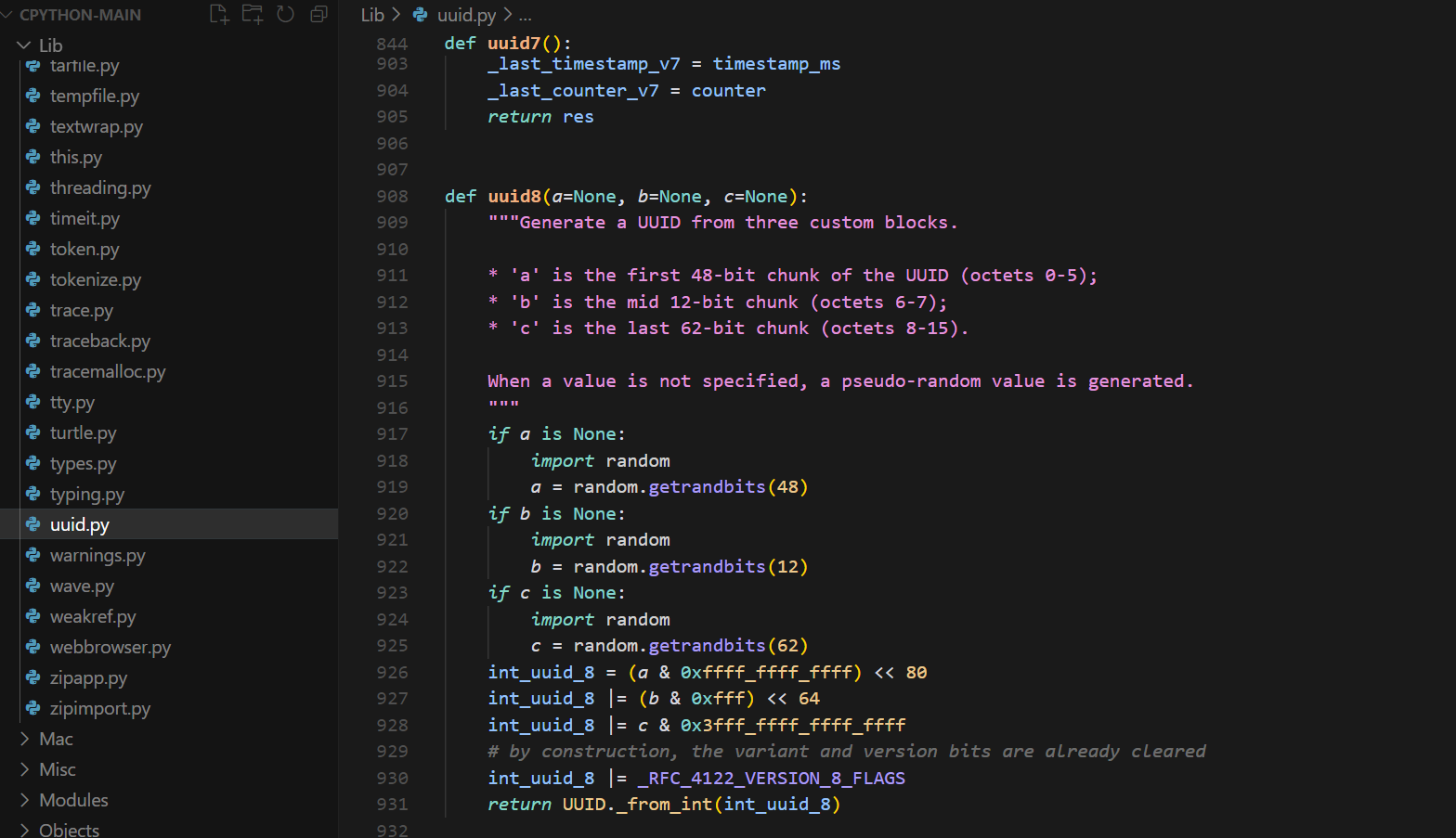Click the uuid.py breadcrumb item
Screen dimensions: 1456x838
click(x=466, y=15)
